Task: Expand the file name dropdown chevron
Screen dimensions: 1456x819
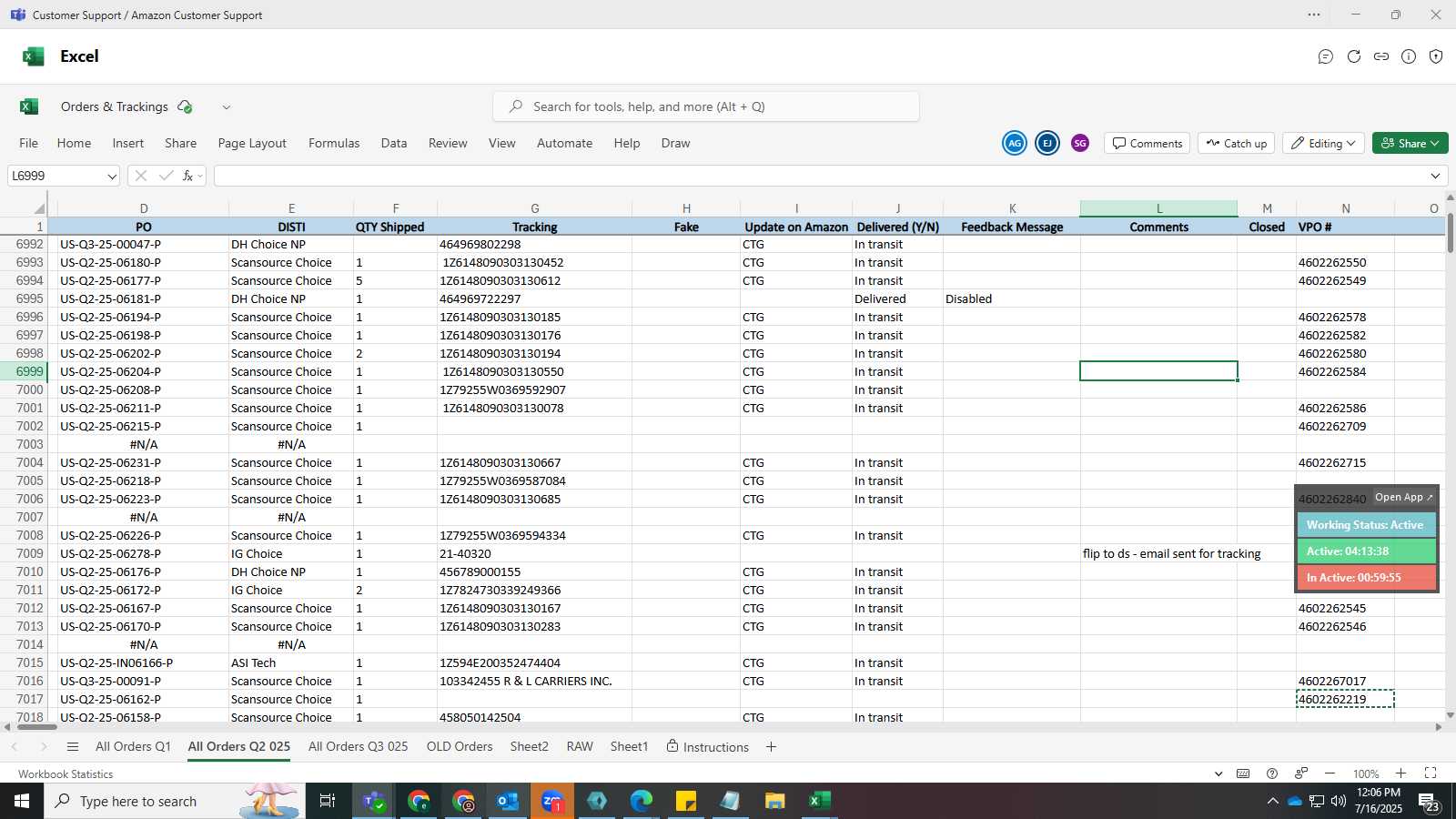Action: [227, 107]
